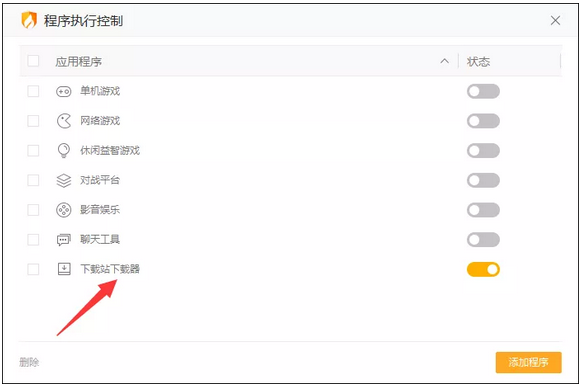Click the 休闲益智游戏 lightbulb icon
Image resolution: width=581 pixels, height=388 pixels.
pyautogui.click(x=64, y=150)
